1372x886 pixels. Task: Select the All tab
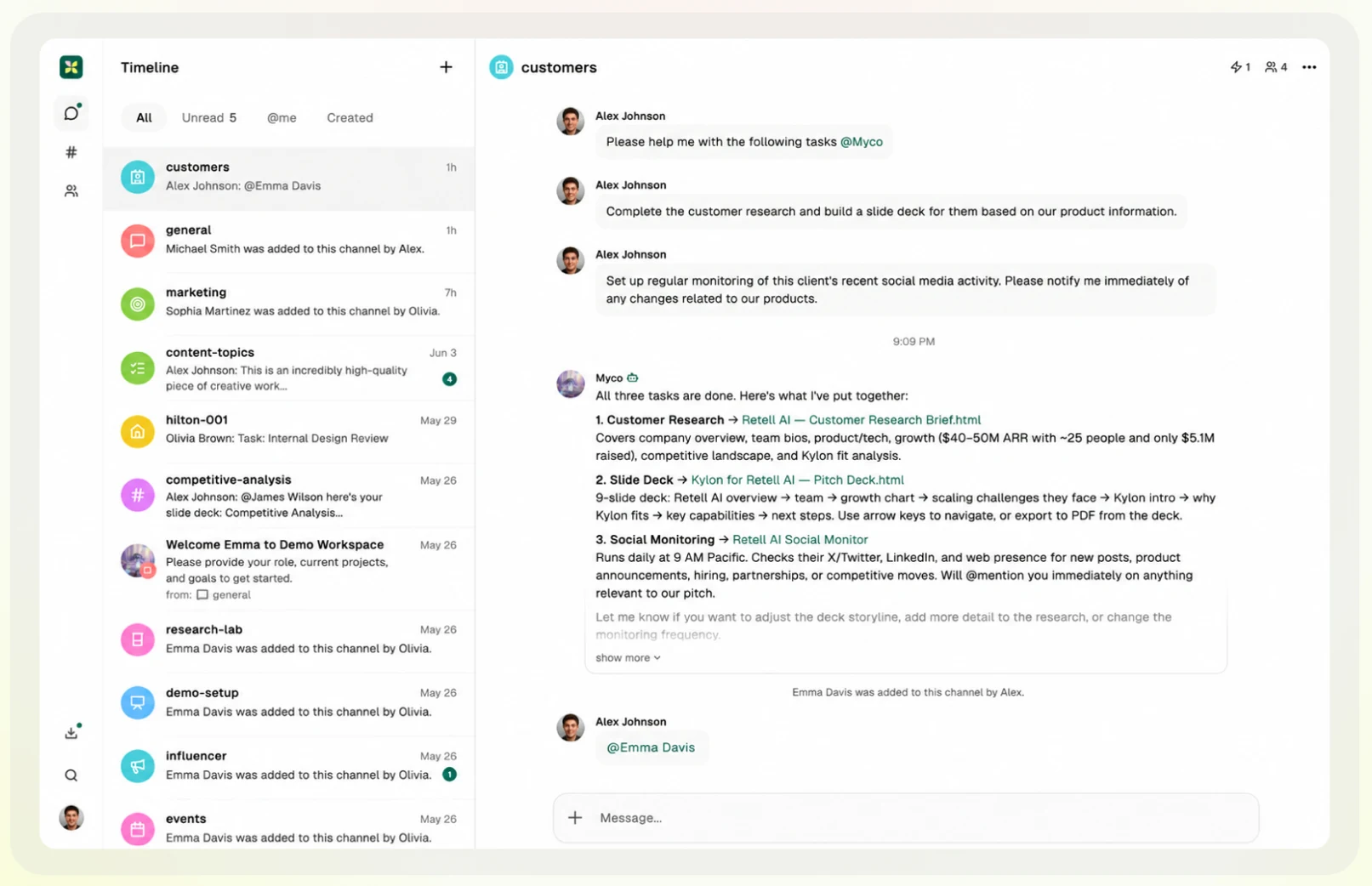coord(144,117)
